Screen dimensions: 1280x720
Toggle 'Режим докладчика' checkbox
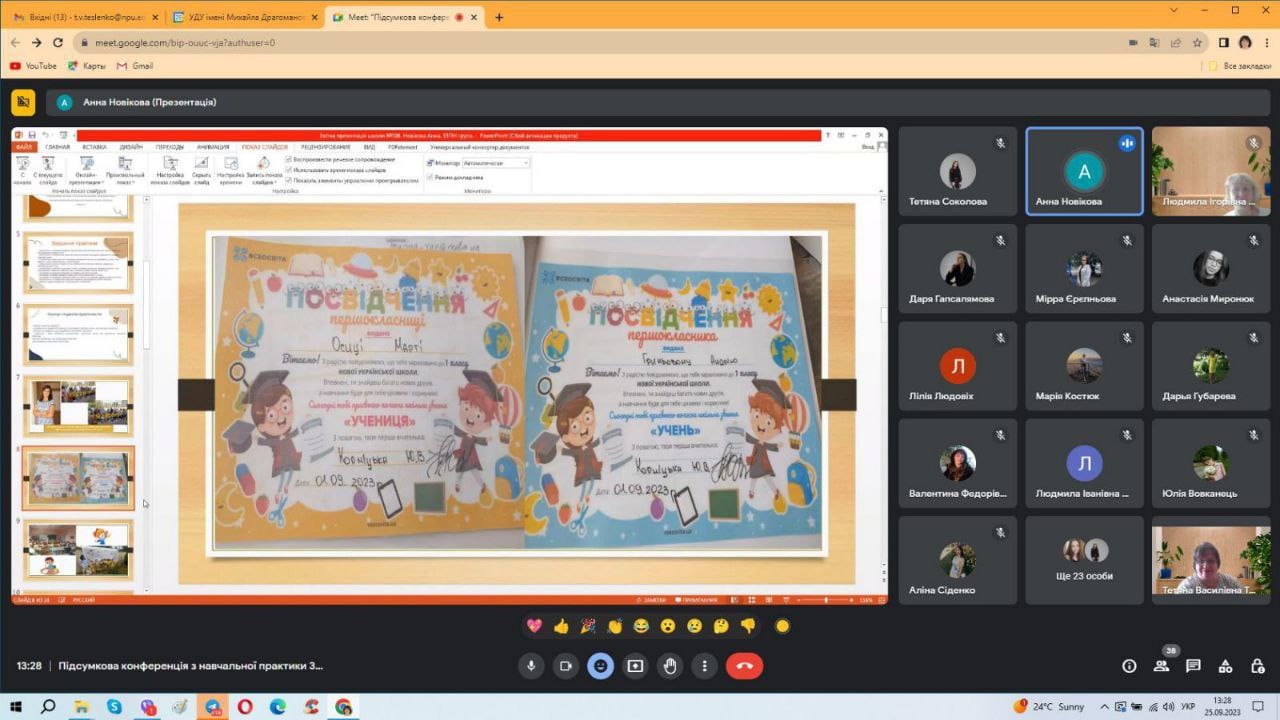point(430,176)
